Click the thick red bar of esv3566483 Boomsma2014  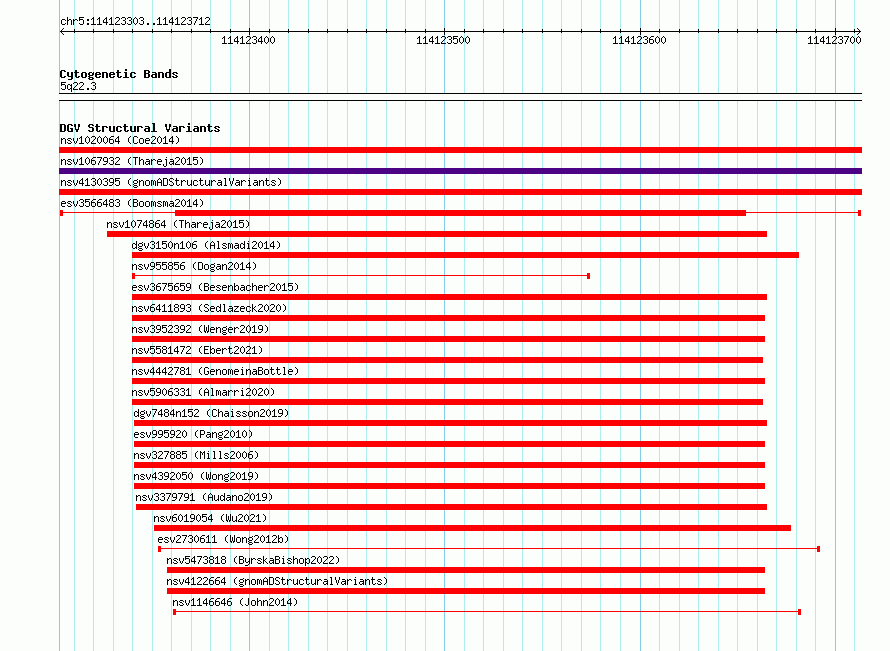[x=460, y=213]
